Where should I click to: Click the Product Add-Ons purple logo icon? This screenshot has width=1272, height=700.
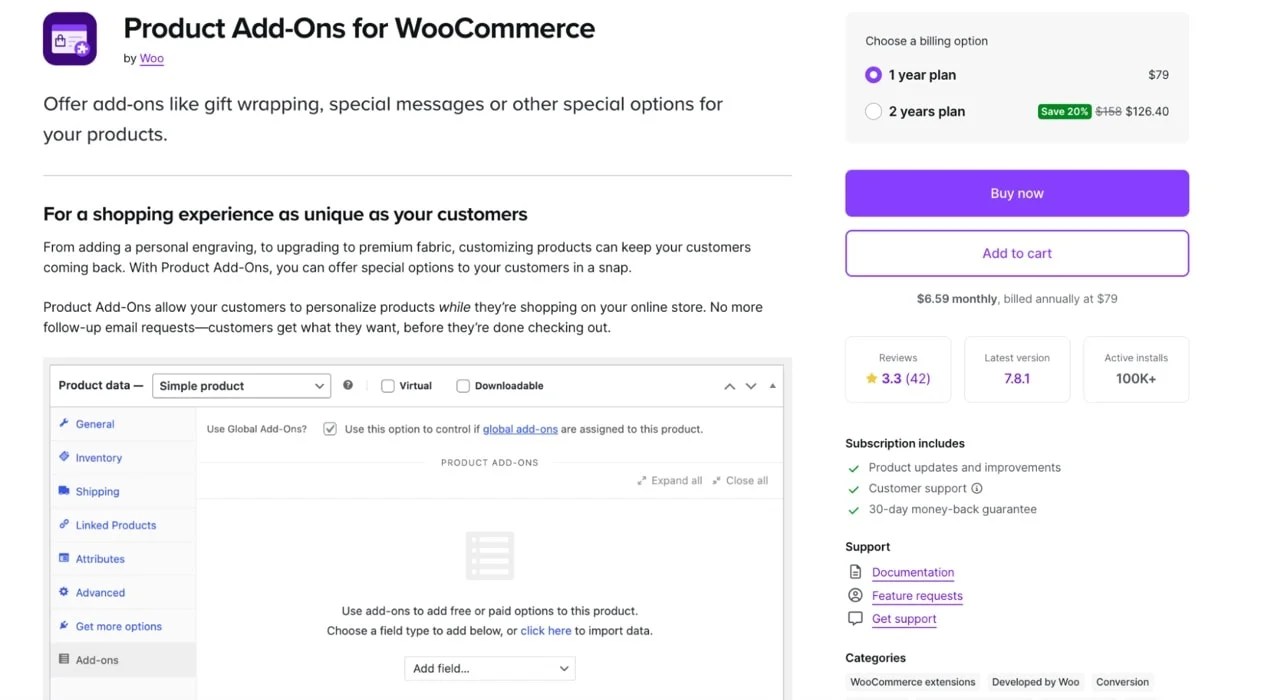(x=70, y=39)
